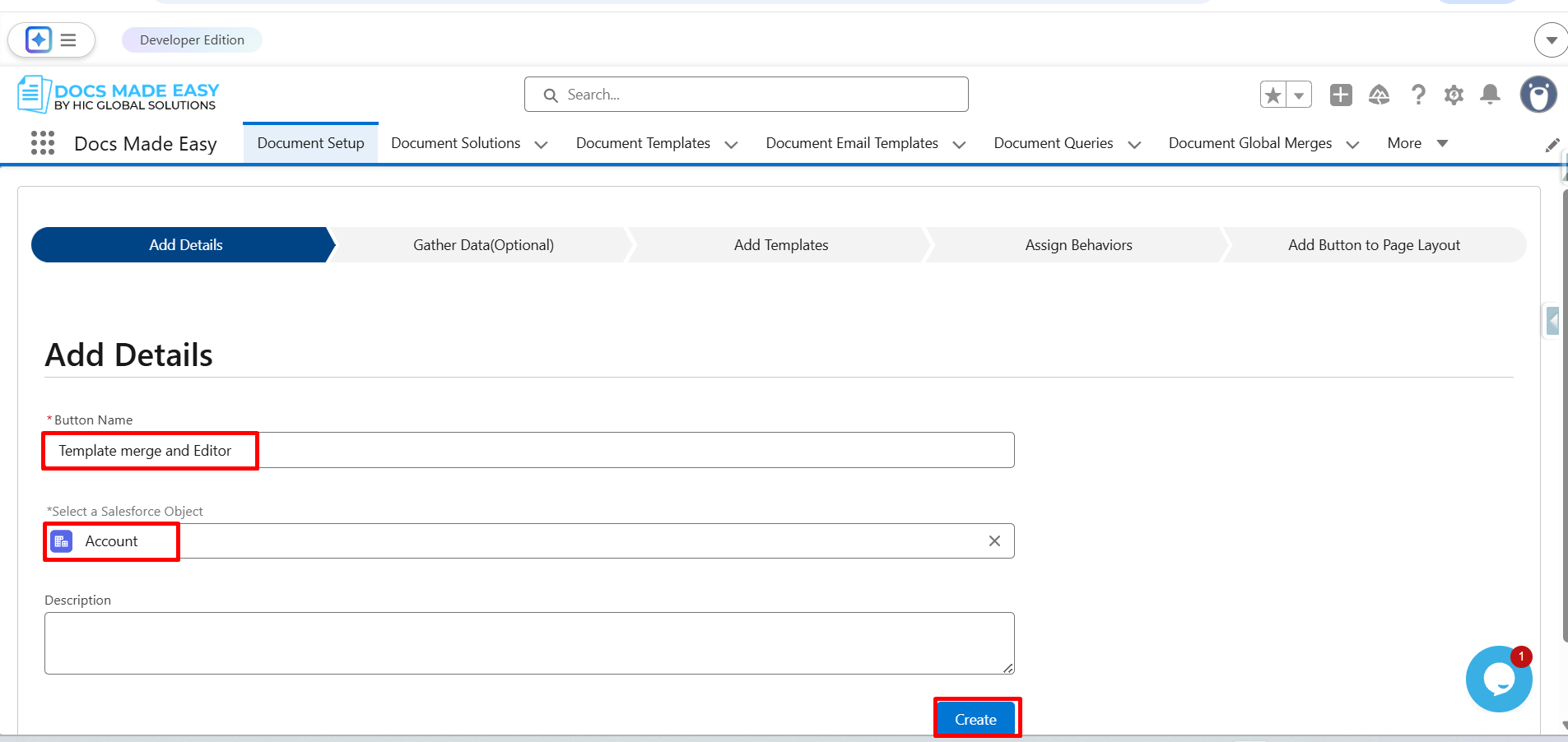Screen dimensions: 1568x742
Task: Open the global actions plus icon
Action: 1341,95
